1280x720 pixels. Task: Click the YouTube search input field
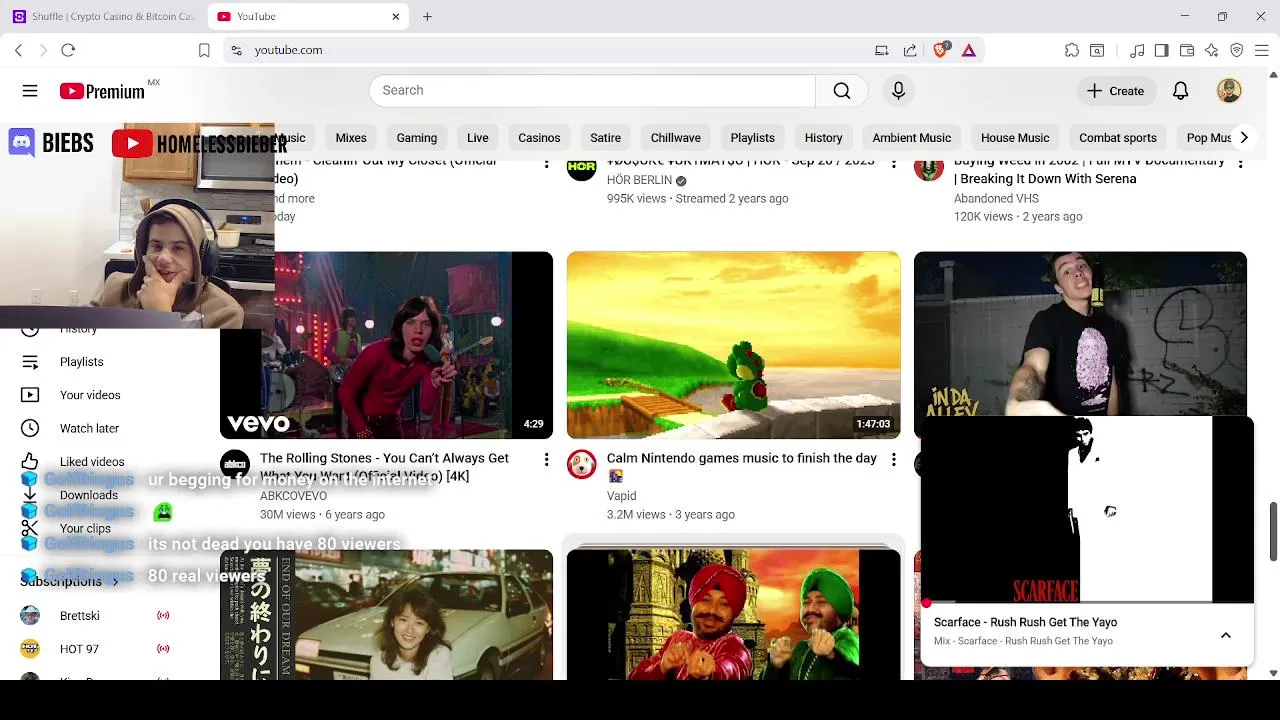[x=592, y=91]
